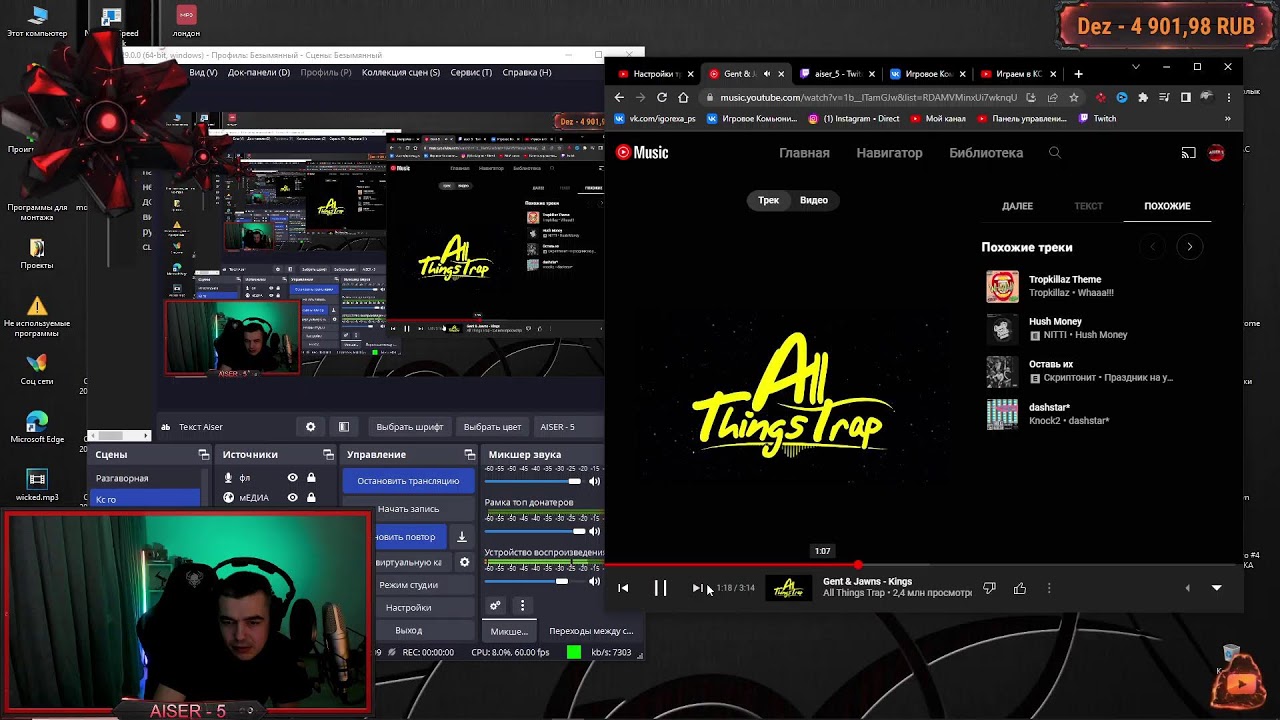Screen dimensions: 1280x720
Task: Expand the Chrome tab search chevron
Action: (x=1135, y=67)
